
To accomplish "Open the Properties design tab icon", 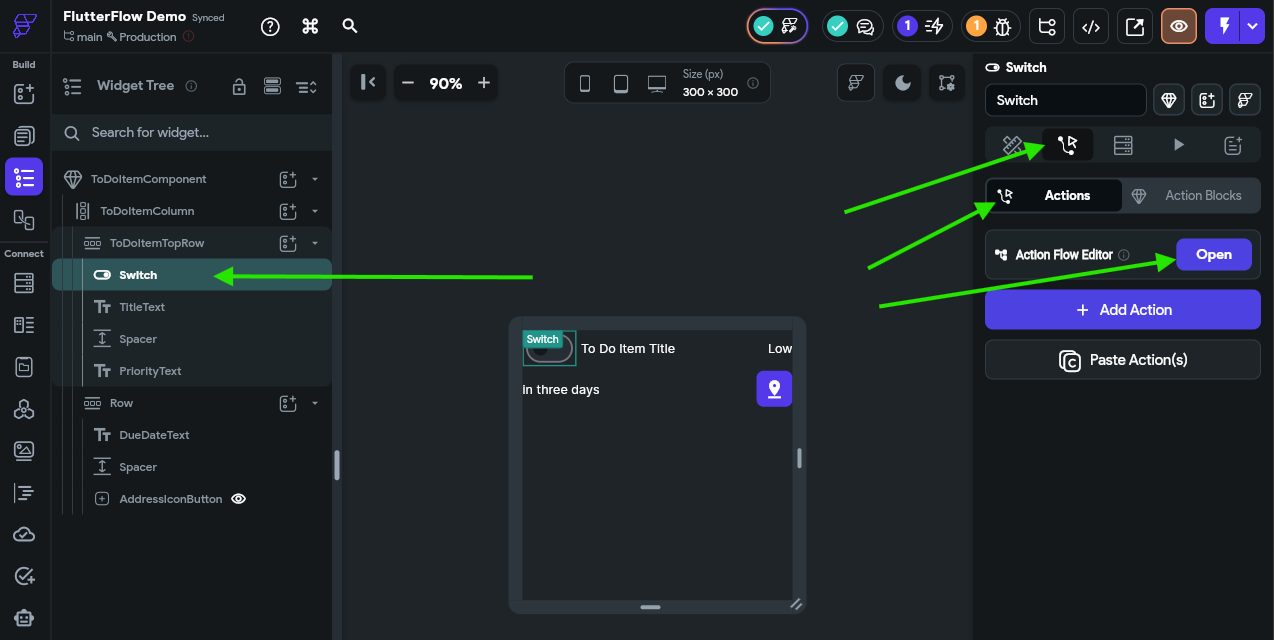I will tap(1013, 145).
